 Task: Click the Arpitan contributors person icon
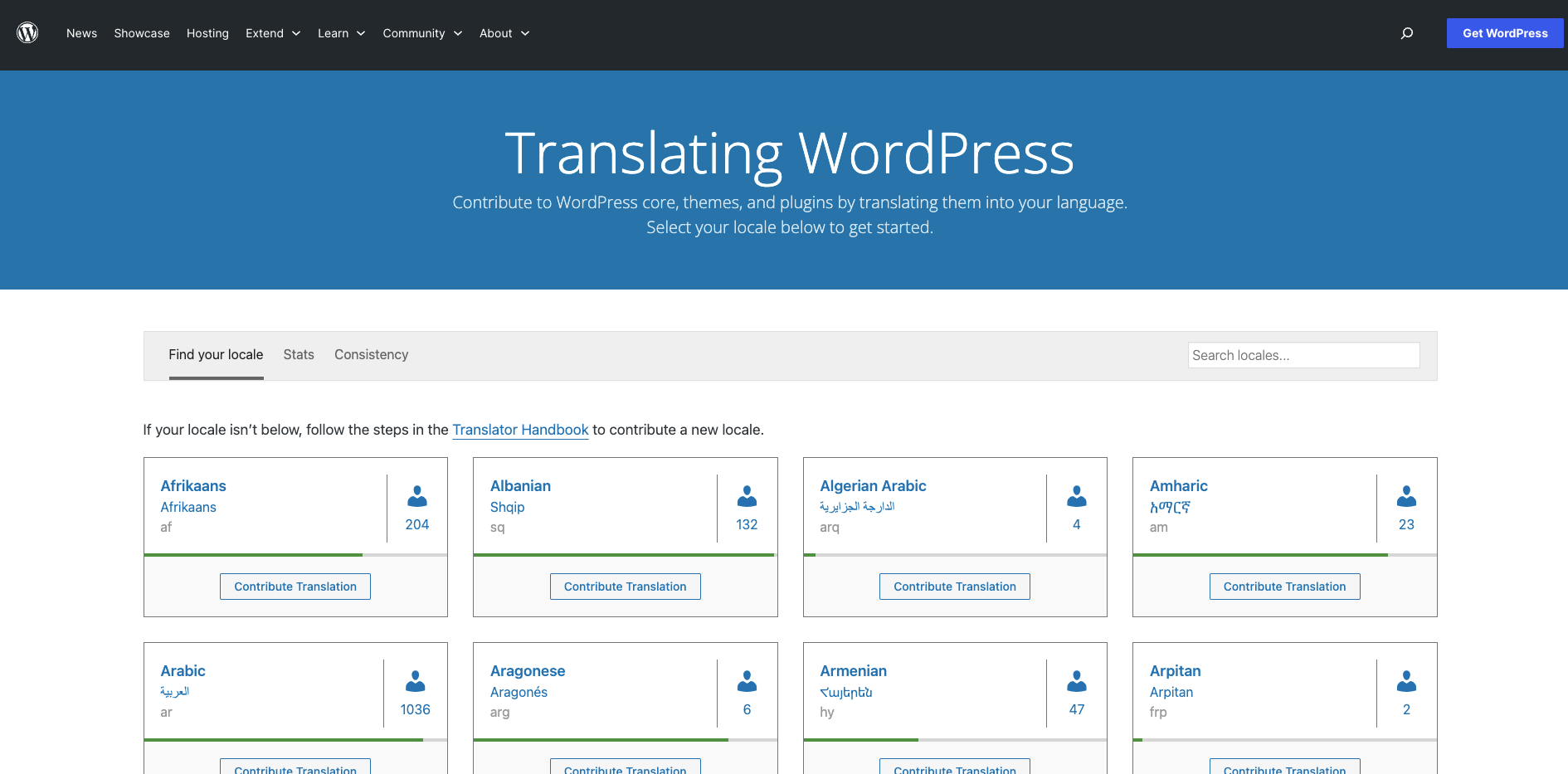point(1406,681)
